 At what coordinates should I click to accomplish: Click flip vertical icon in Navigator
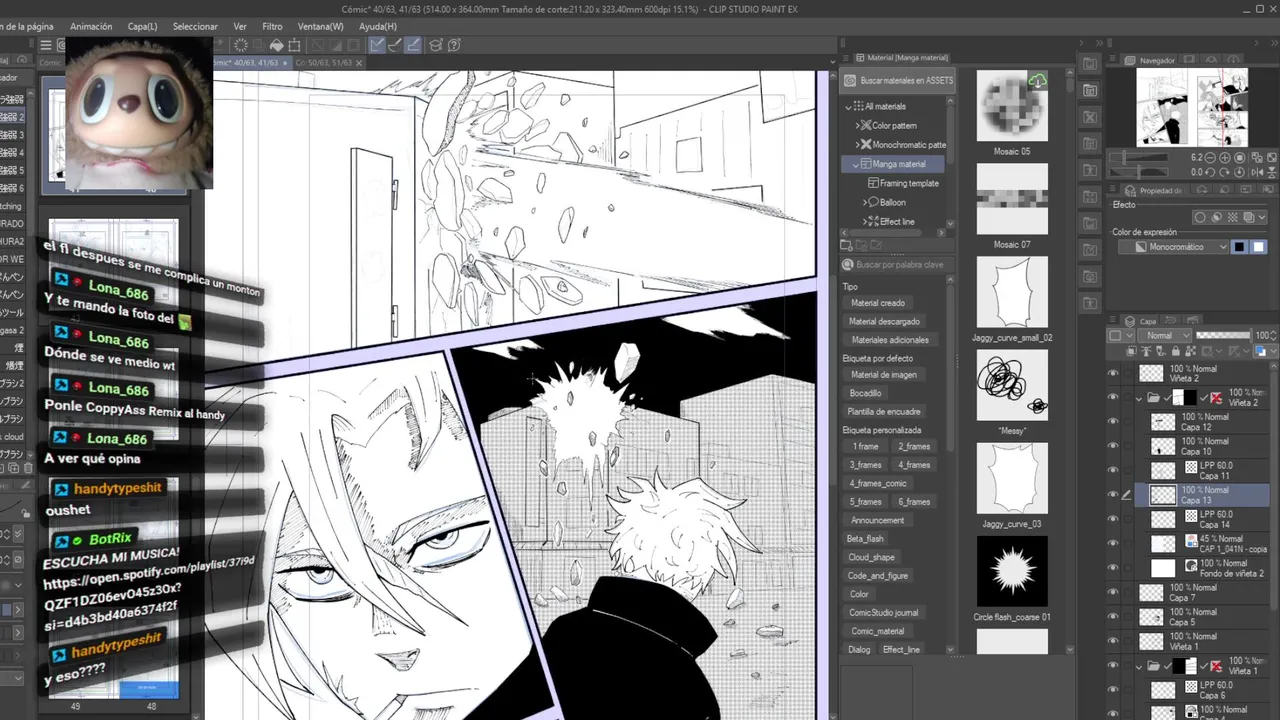pyautogui.click(x=1272, y=172)
